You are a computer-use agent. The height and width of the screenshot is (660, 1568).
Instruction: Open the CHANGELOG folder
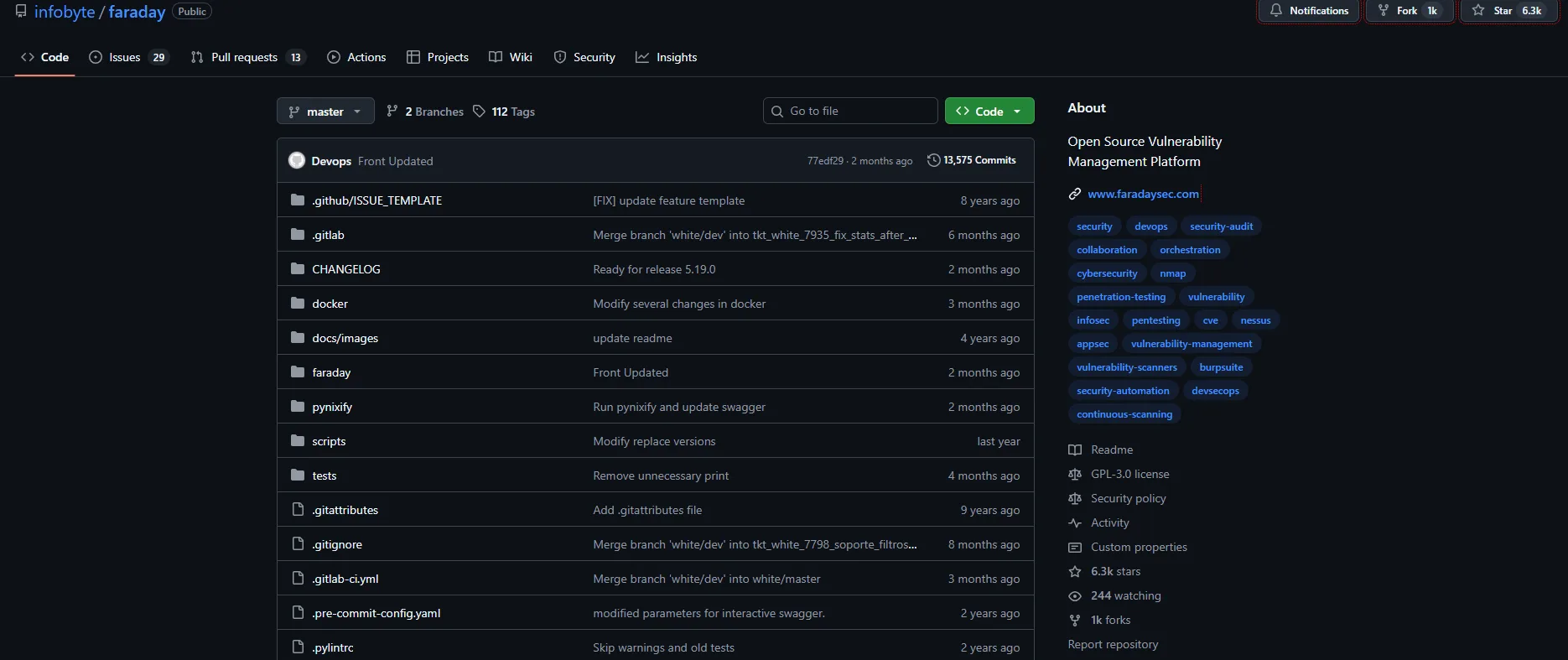point(346,269)
